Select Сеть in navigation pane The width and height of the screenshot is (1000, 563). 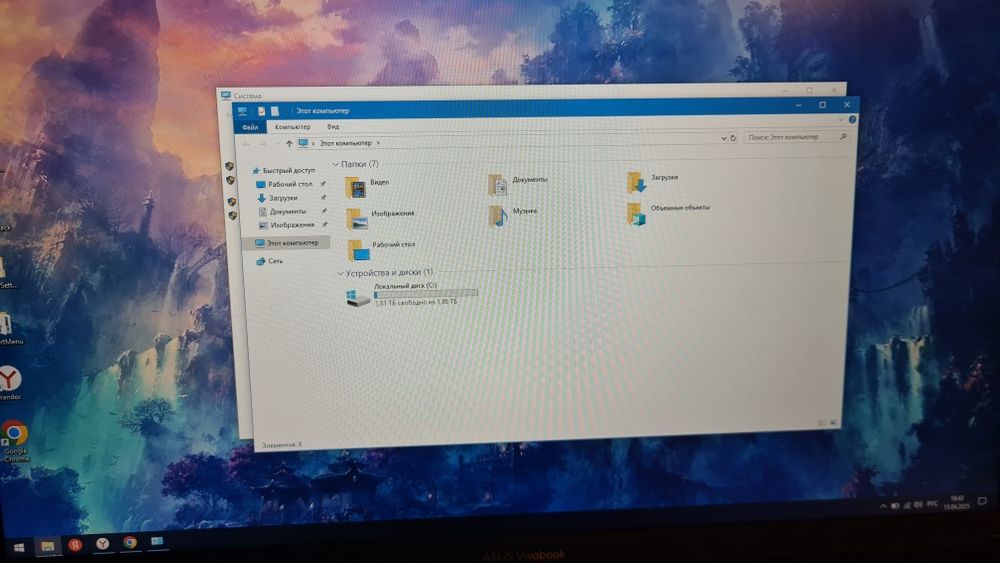coord(270,261)
